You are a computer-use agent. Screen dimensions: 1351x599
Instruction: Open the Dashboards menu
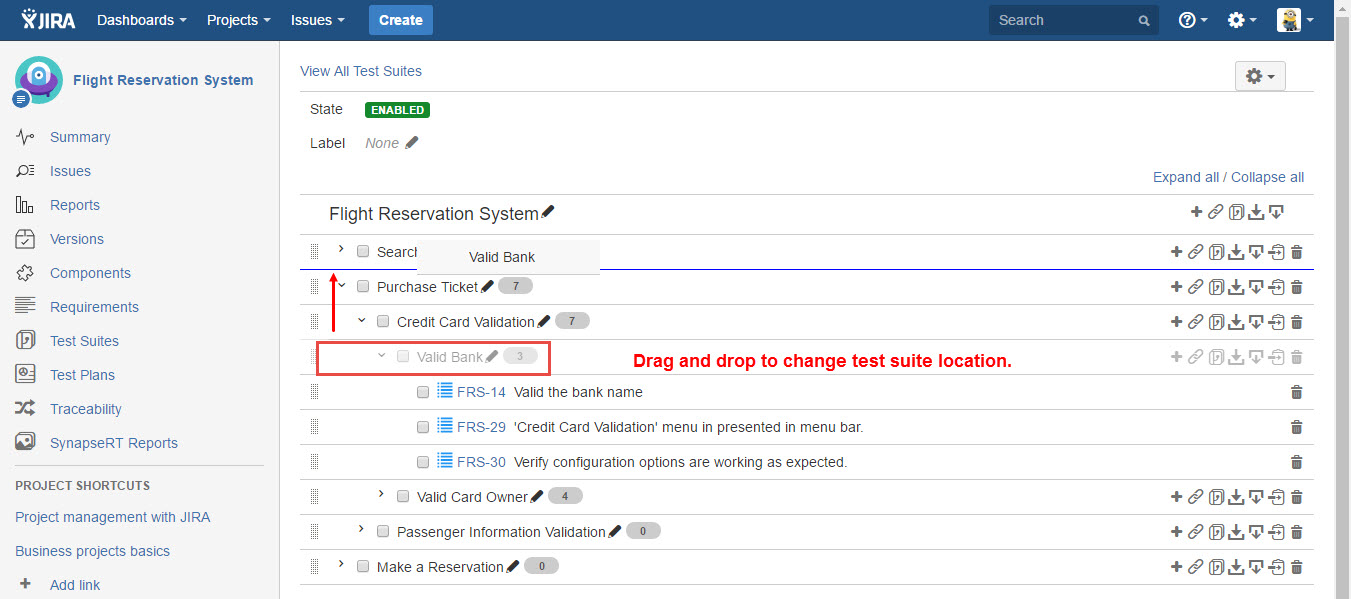tap(141, 20)
